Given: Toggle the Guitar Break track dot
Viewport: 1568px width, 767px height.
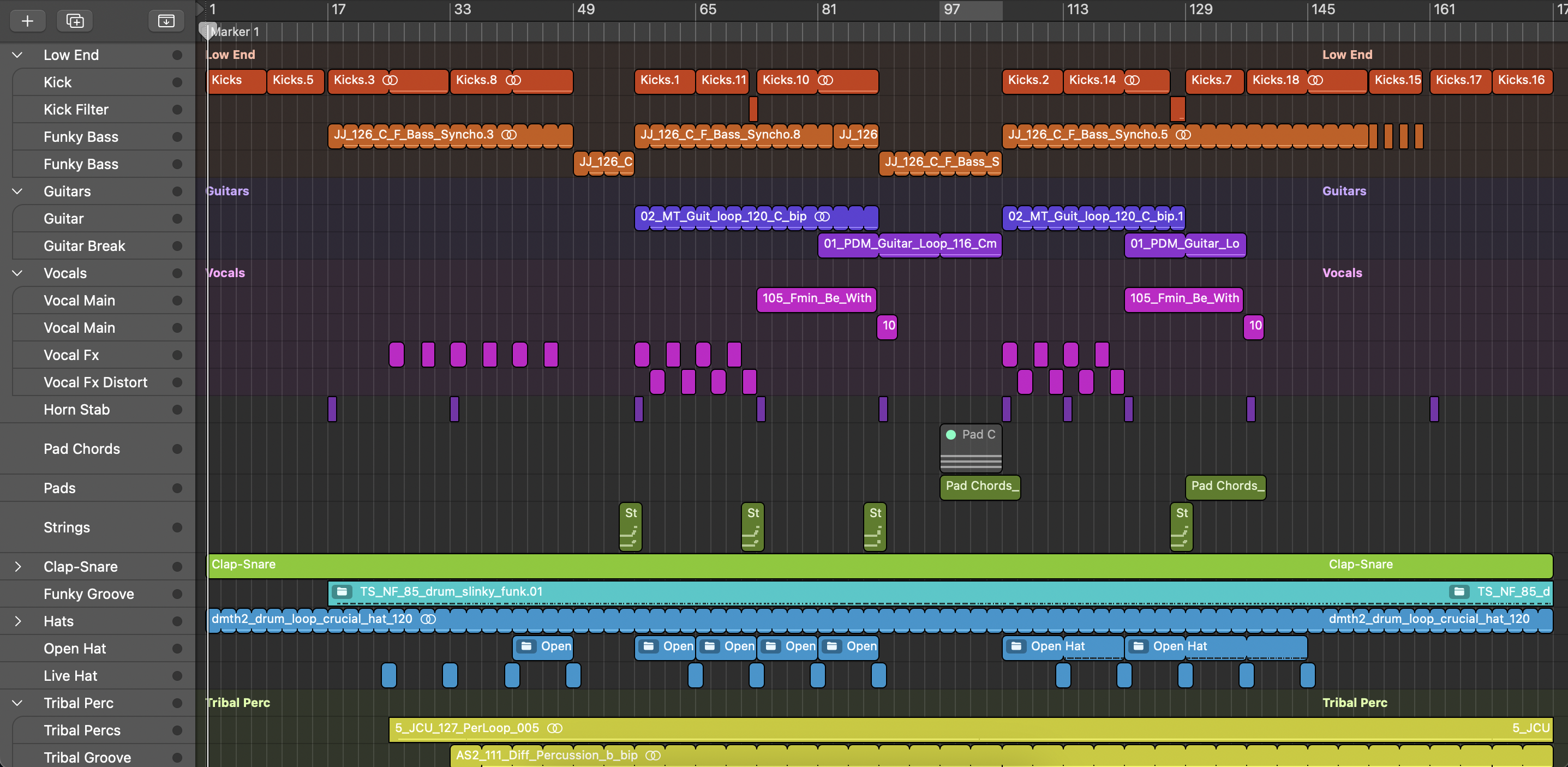Looking at the screenshot, I should tap(177, 247).
